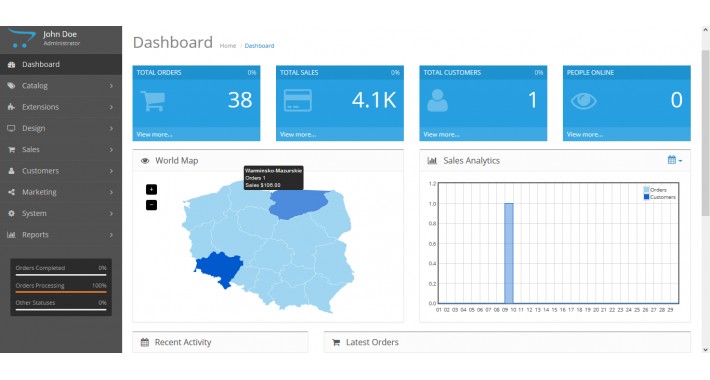
Task: Open the Marketing menu item
Action: point(61,192)
